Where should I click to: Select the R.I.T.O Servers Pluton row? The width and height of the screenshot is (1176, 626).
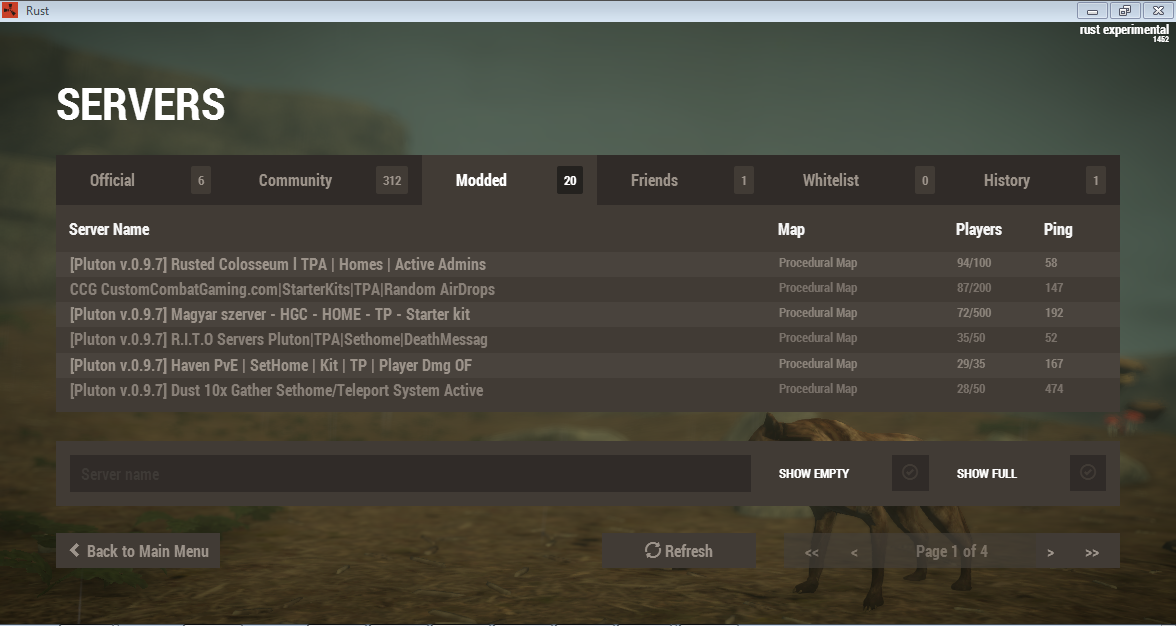pyautogui.click(x=588, y=339)
